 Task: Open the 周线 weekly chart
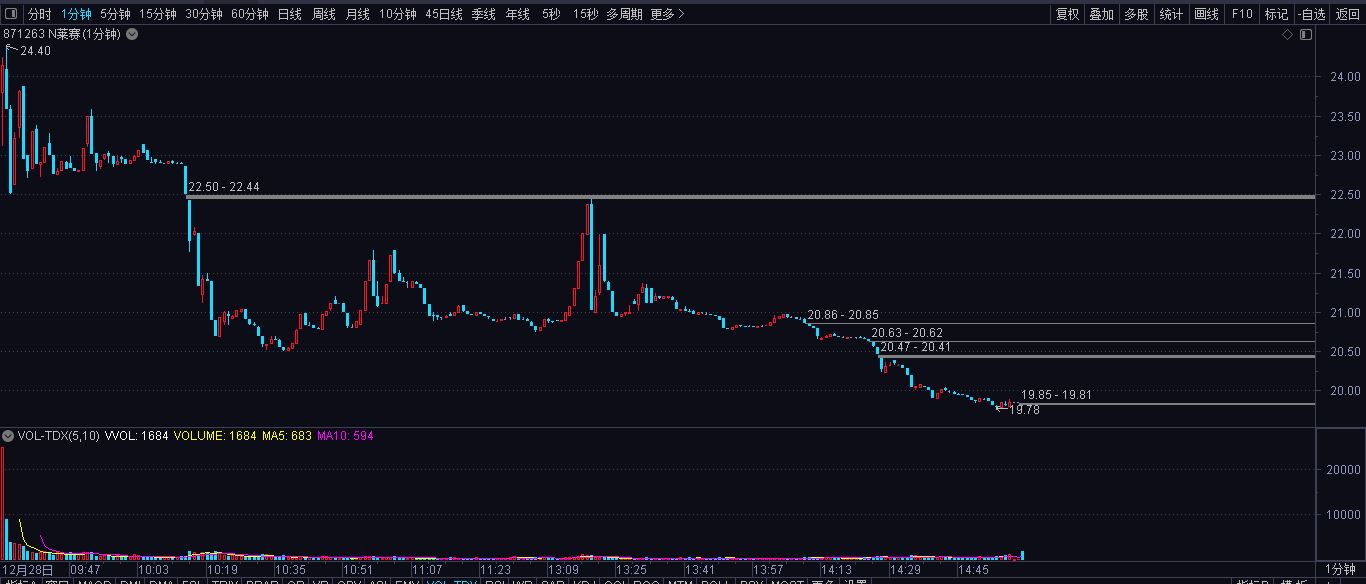pyautogui.click(x=323, y=14)
